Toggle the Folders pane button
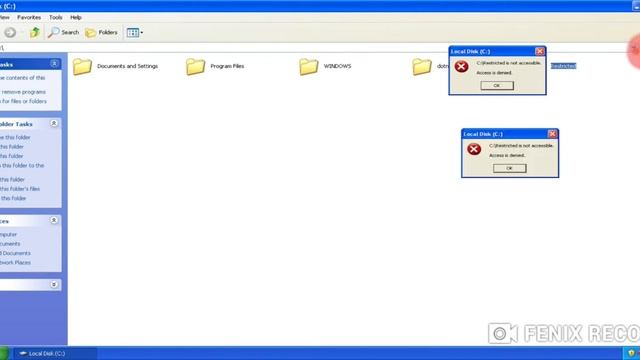 point(101,32)
